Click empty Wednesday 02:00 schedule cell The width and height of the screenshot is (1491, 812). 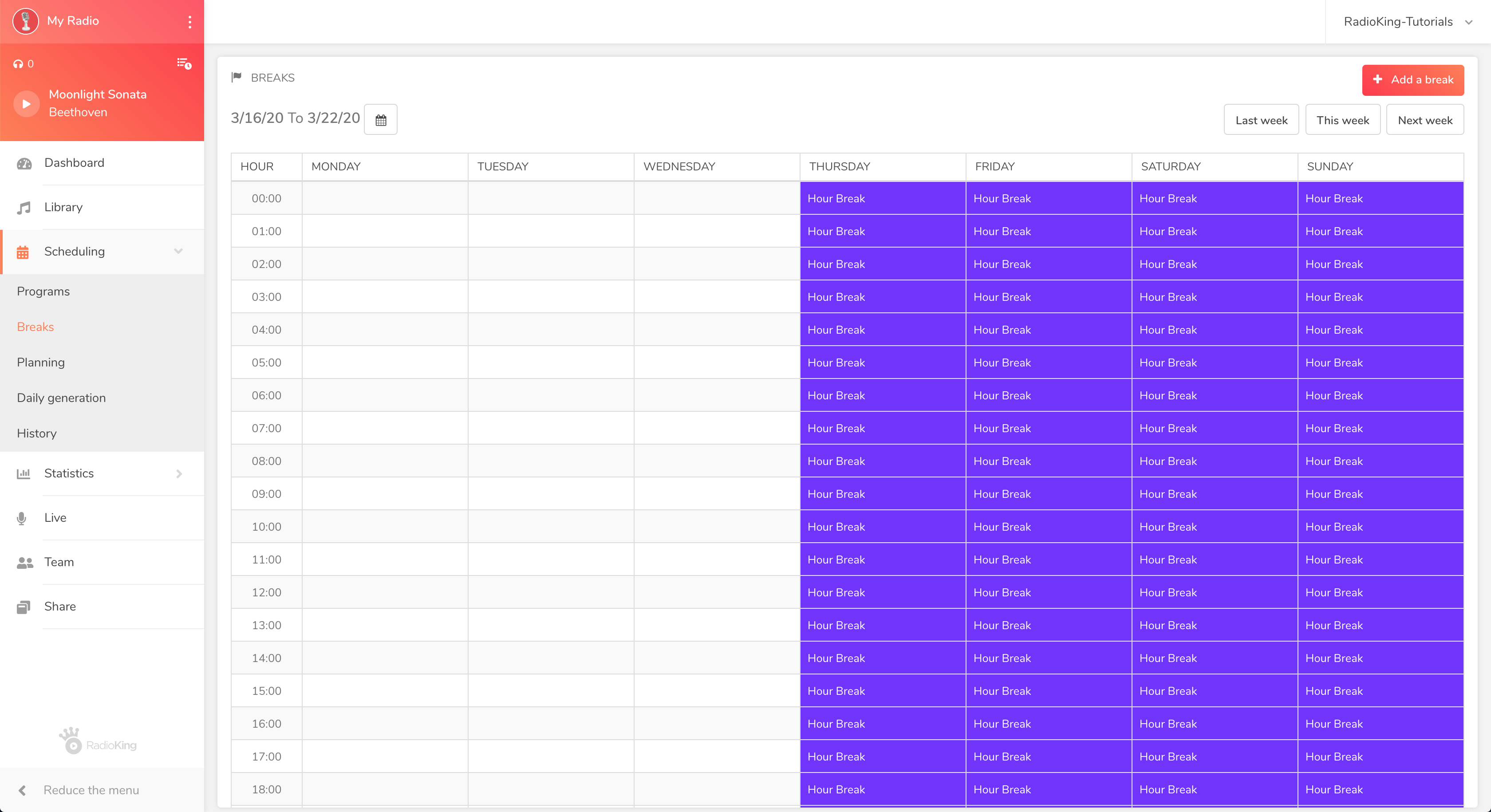[x=717, y=264]
